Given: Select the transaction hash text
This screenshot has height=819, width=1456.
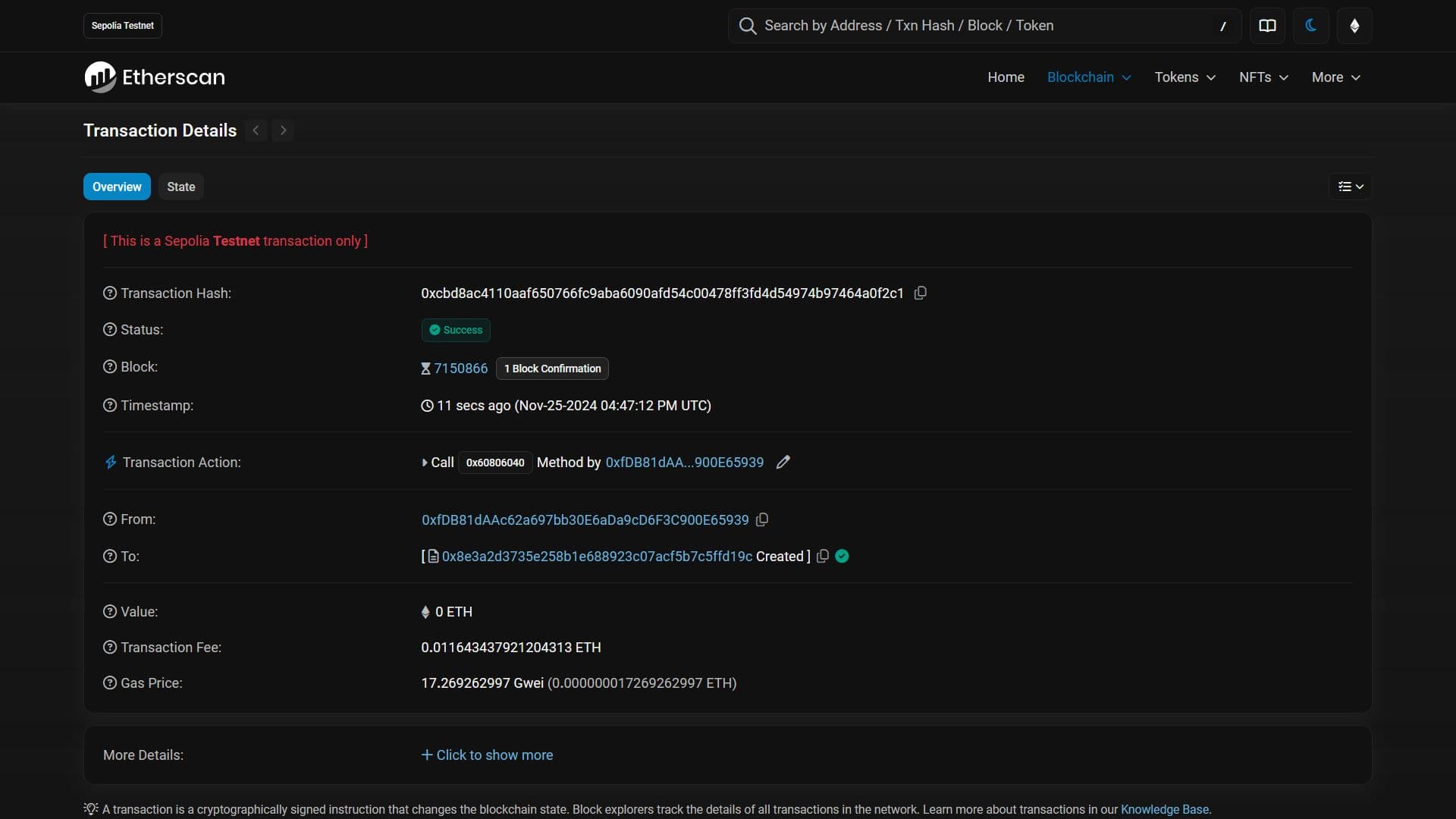Looking at the screenshot, I should coord(662,293).
